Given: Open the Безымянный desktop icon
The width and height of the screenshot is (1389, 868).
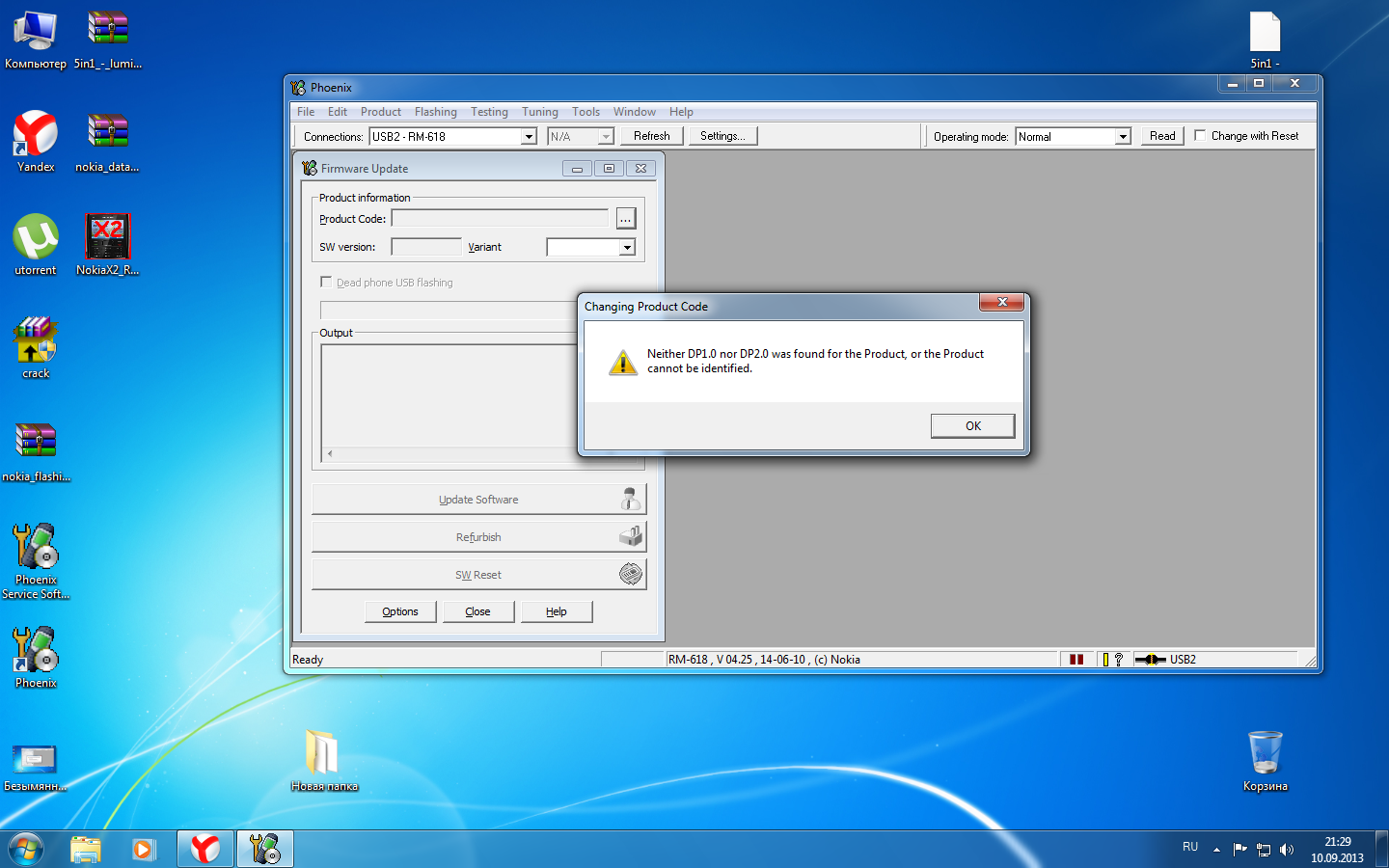Looking at the screenshot, I should click(x=36, y=768).
